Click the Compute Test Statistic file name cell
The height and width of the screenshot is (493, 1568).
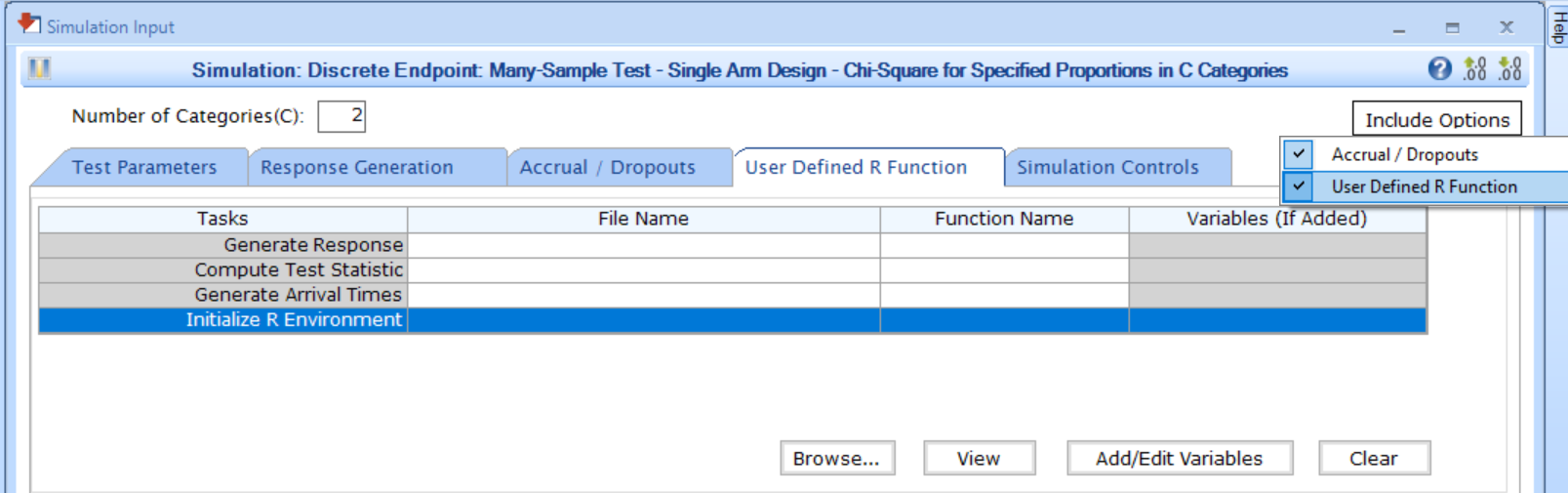tap(643, 270)
